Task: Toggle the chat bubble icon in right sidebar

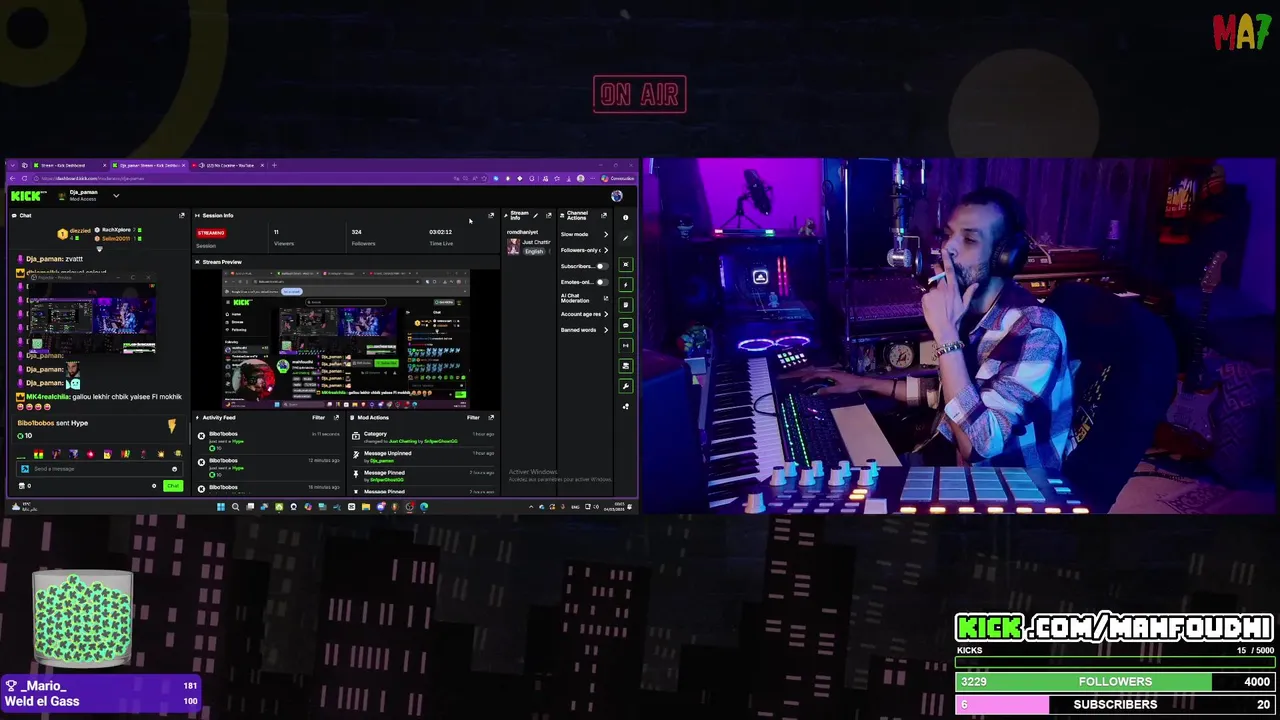Action: [x=626, y=325]
